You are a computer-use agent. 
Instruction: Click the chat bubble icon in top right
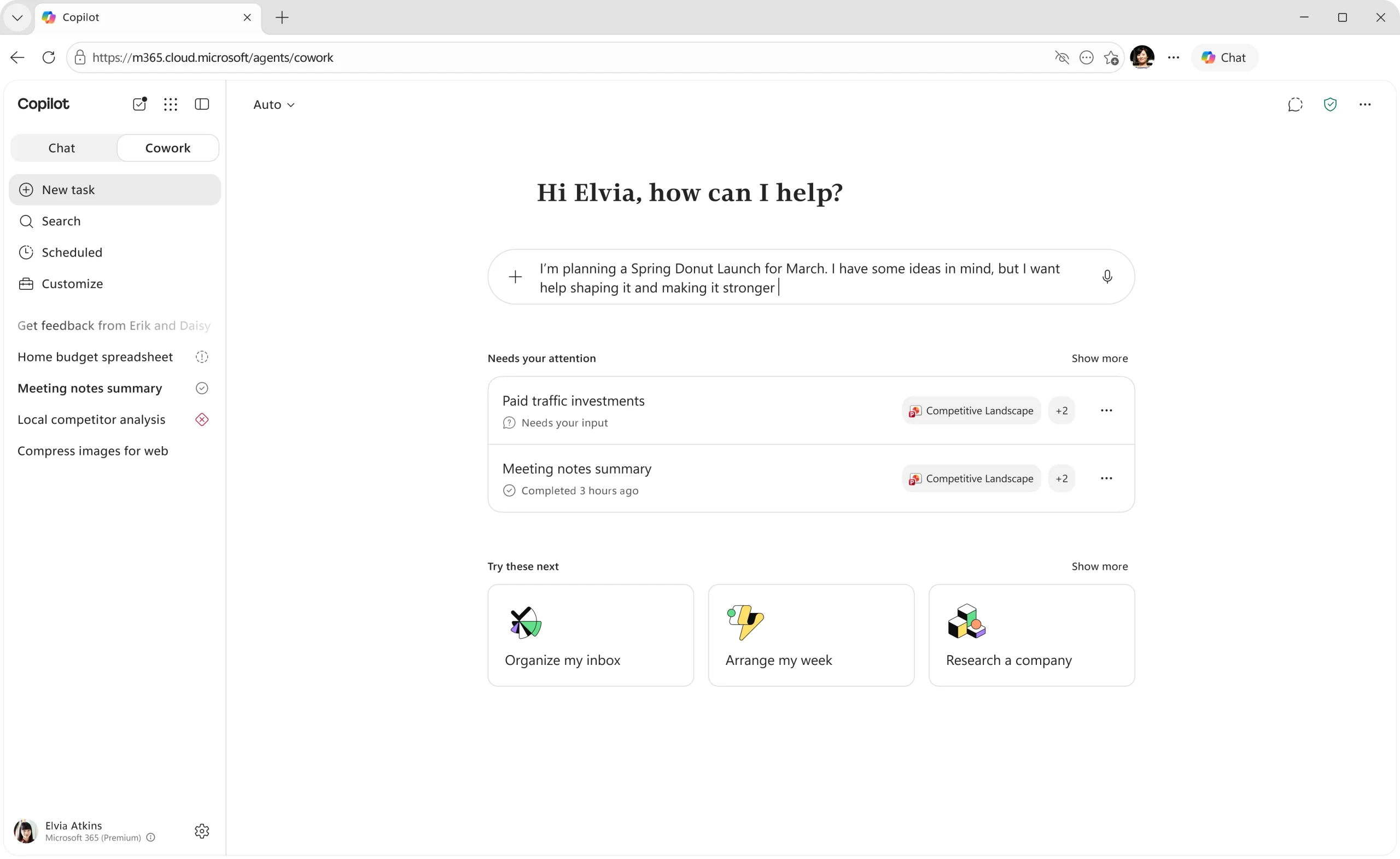point(1295,104)
